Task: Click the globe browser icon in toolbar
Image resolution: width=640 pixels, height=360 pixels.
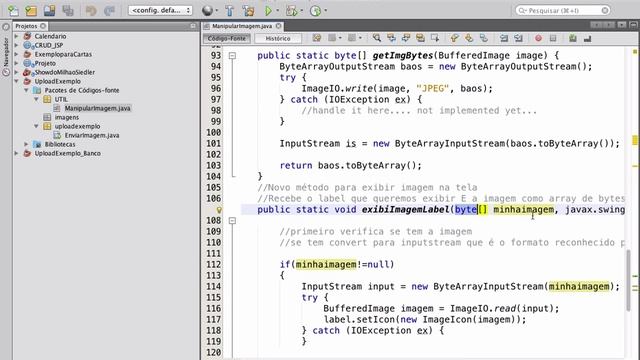Action: pos(207,11)
